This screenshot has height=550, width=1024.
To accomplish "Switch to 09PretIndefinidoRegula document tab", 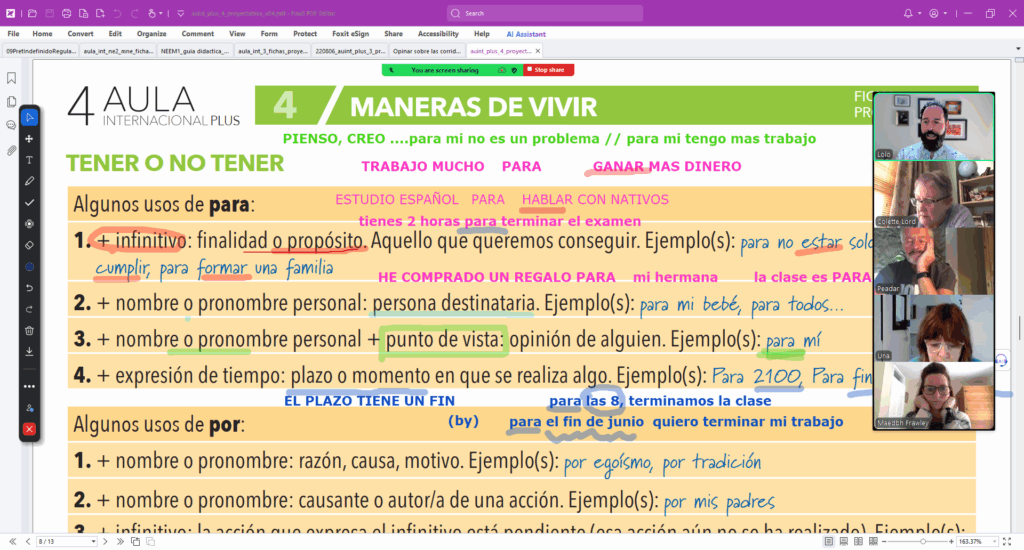I will pos(41,51).
